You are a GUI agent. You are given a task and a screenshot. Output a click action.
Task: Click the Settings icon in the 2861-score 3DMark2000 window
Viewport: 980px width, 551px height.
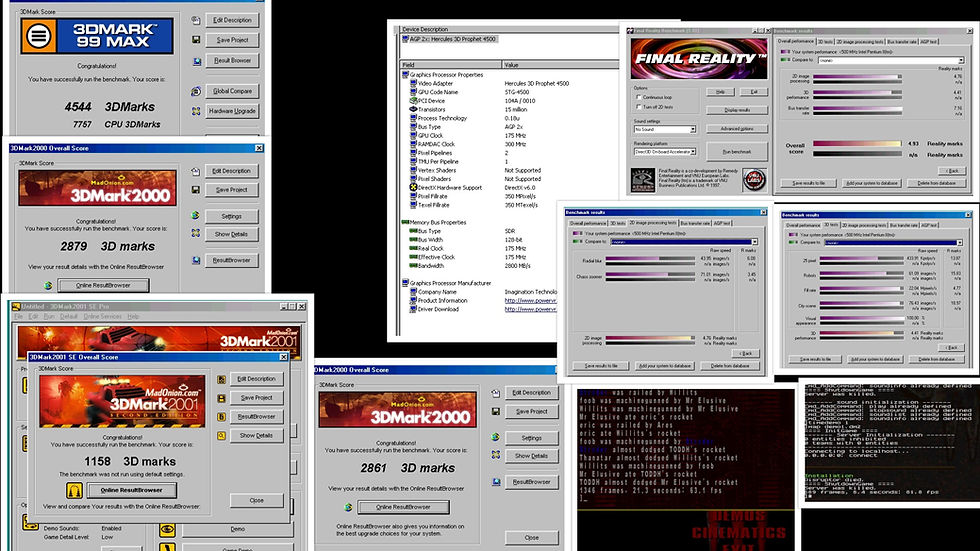point(496,437)
